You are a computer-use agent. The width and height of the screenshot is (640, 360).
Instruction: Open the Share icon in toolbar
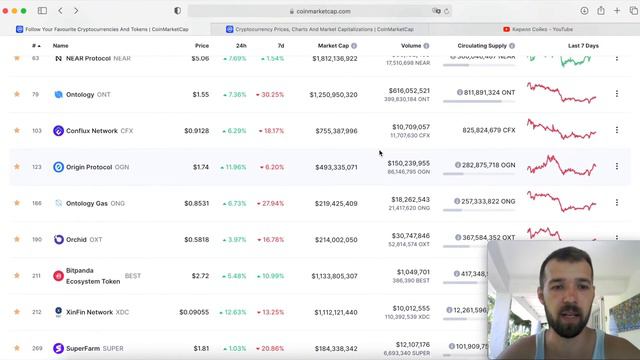tap(601, 11)
